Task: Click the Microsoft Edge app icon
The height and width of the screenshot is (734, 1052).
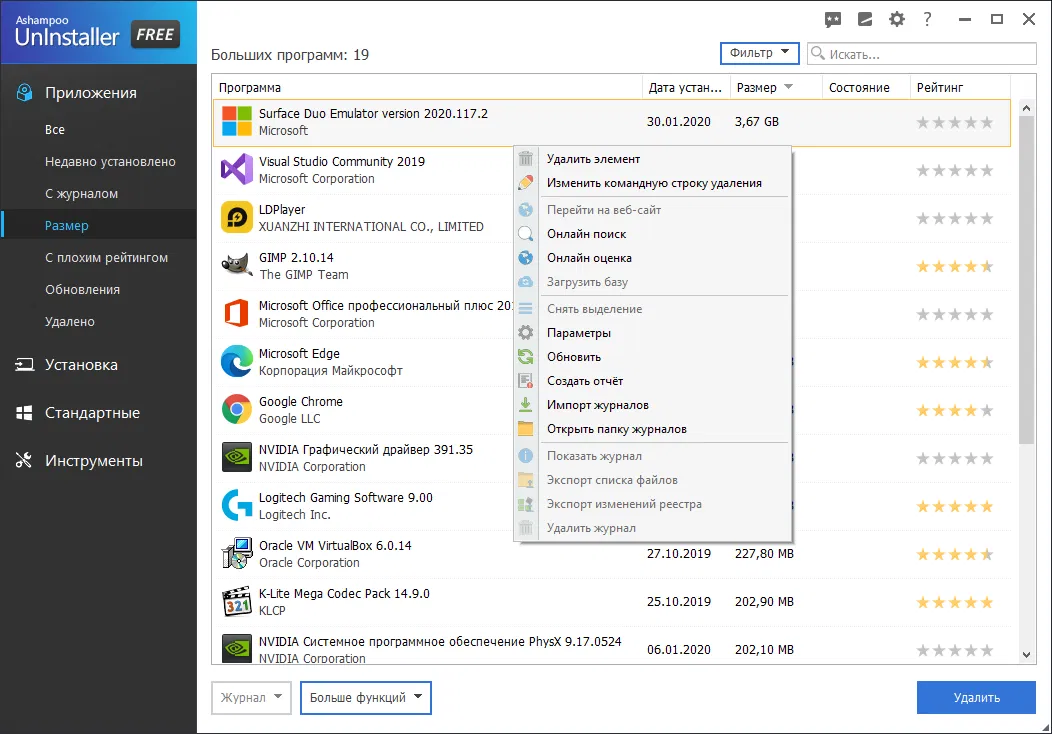Action: point(237,362)
